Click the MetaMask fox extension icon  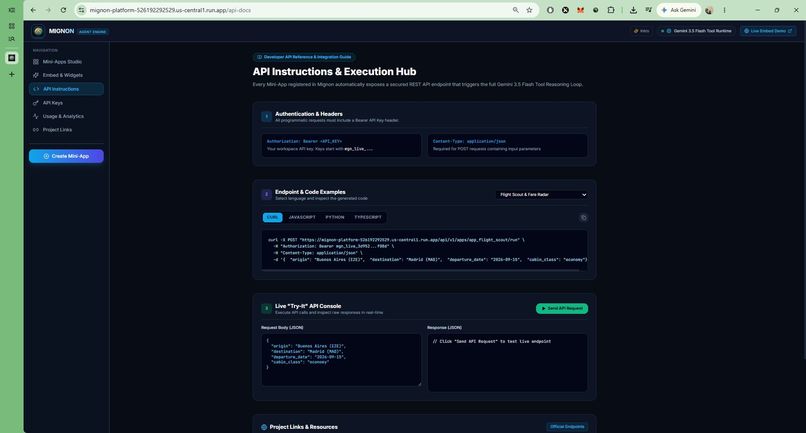pyautogui.click(x=580, y=10)
